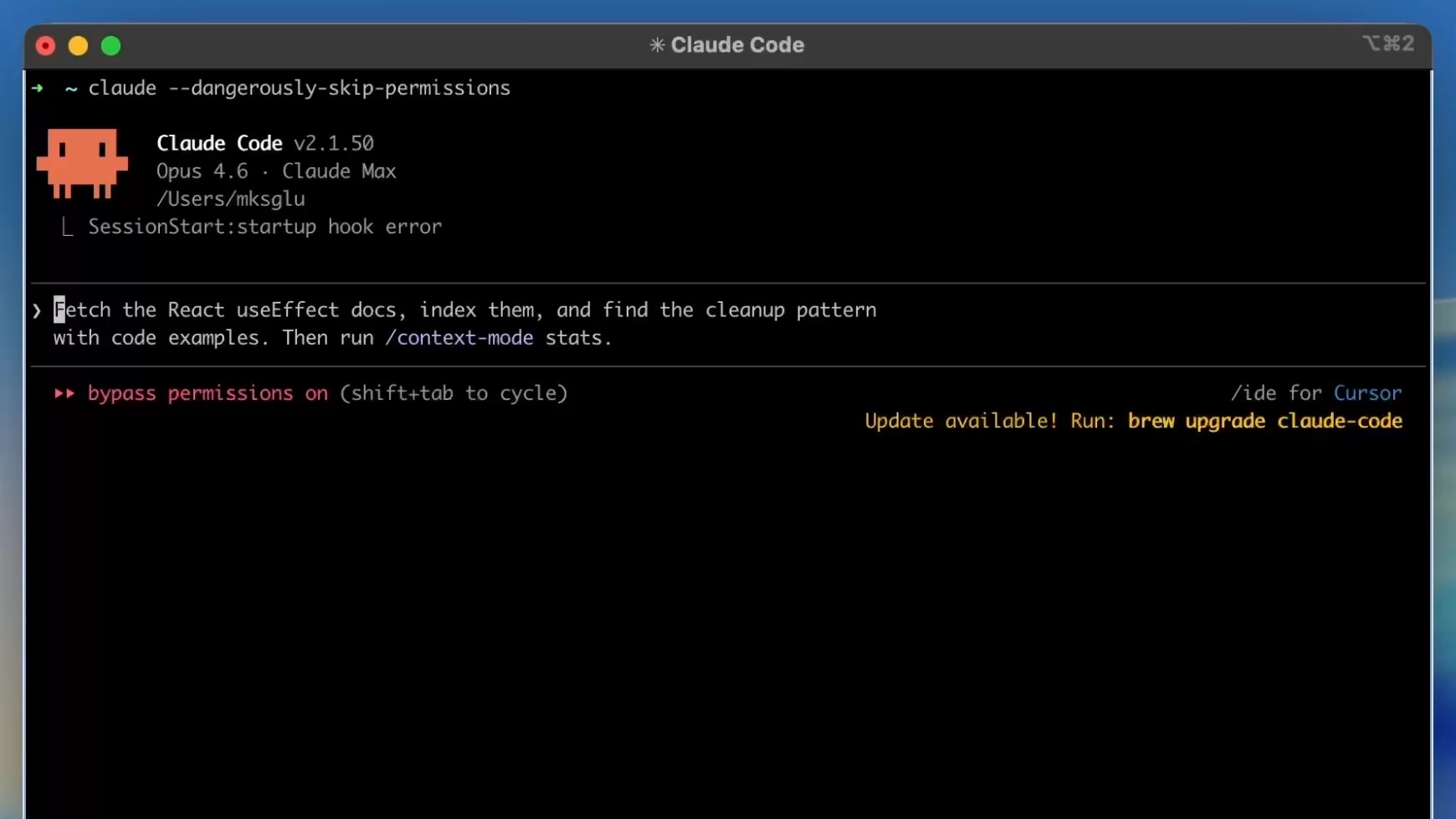Click the /context-mode slash command
Viewport: 1456px width, 819px height.
coord(459,338)
